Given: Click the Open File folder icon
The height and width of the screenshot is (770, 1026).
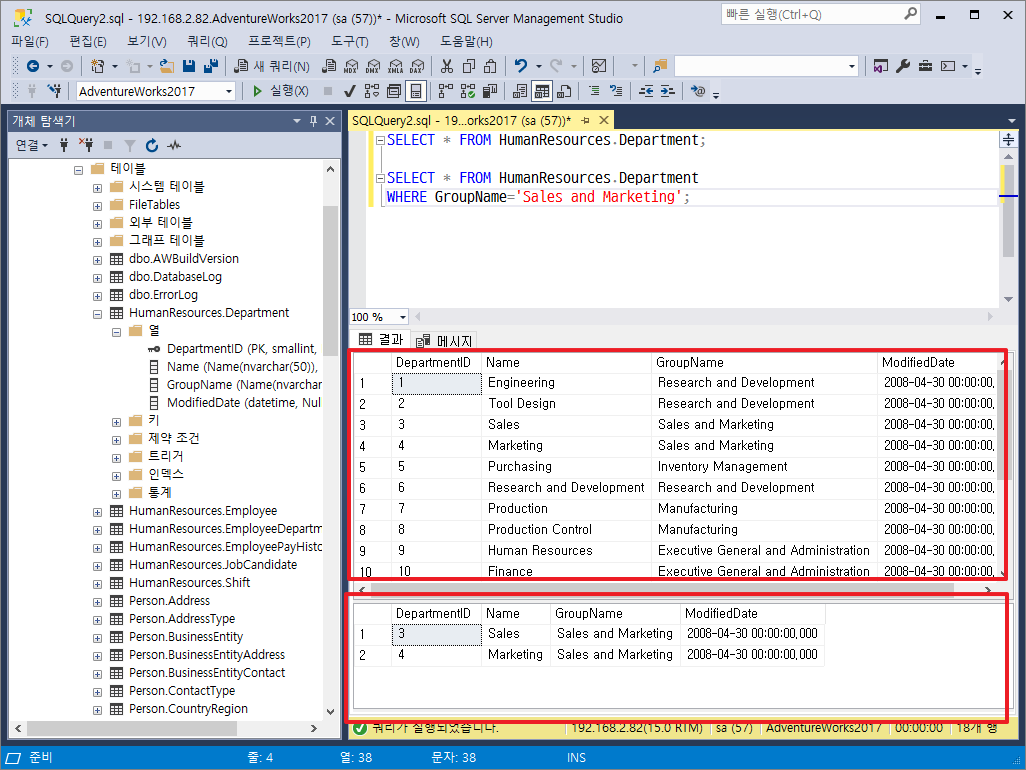Looking at the screenshot, I should click(167, 66).
